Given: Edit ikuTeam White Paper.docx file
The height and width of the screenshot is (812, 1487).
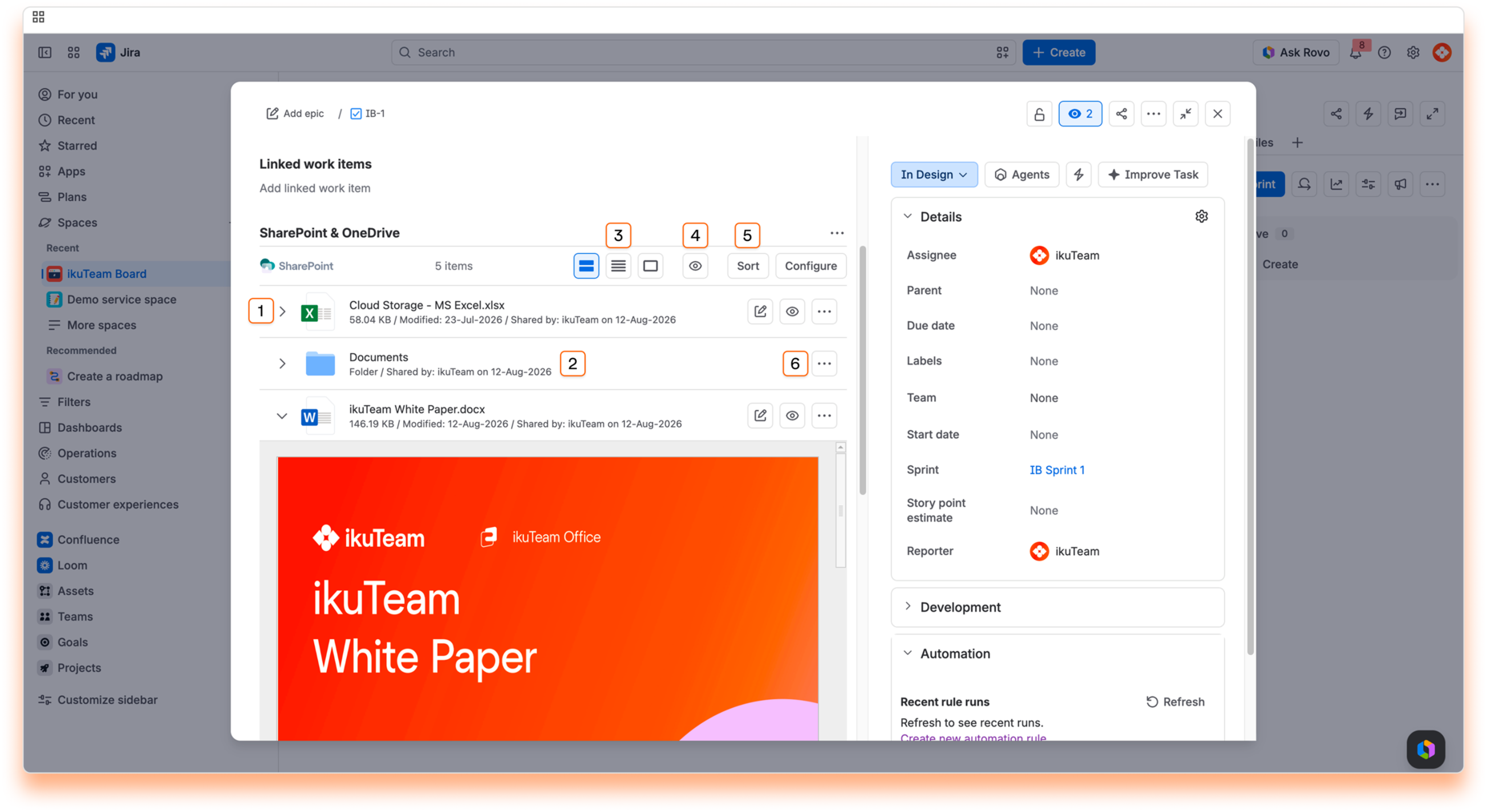Looking at the screenshot, I should click(760, 416).
